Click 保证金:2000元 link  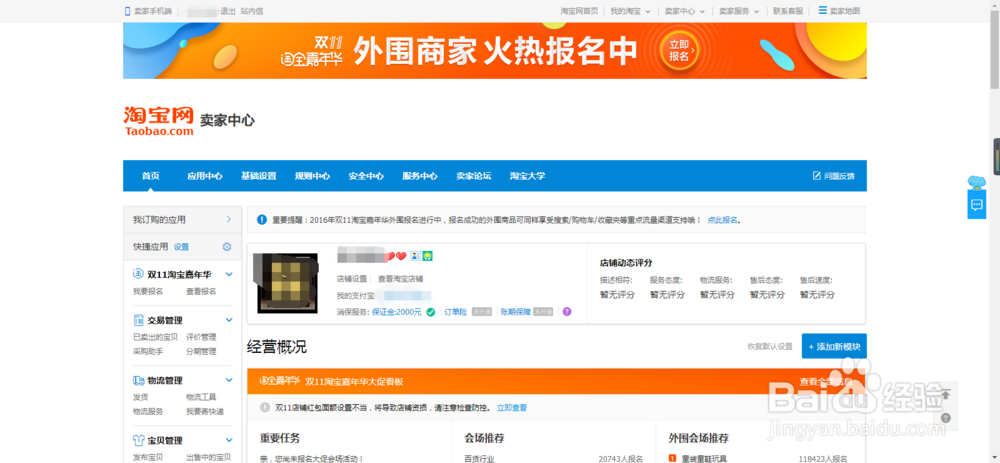[x=397, y=312]
